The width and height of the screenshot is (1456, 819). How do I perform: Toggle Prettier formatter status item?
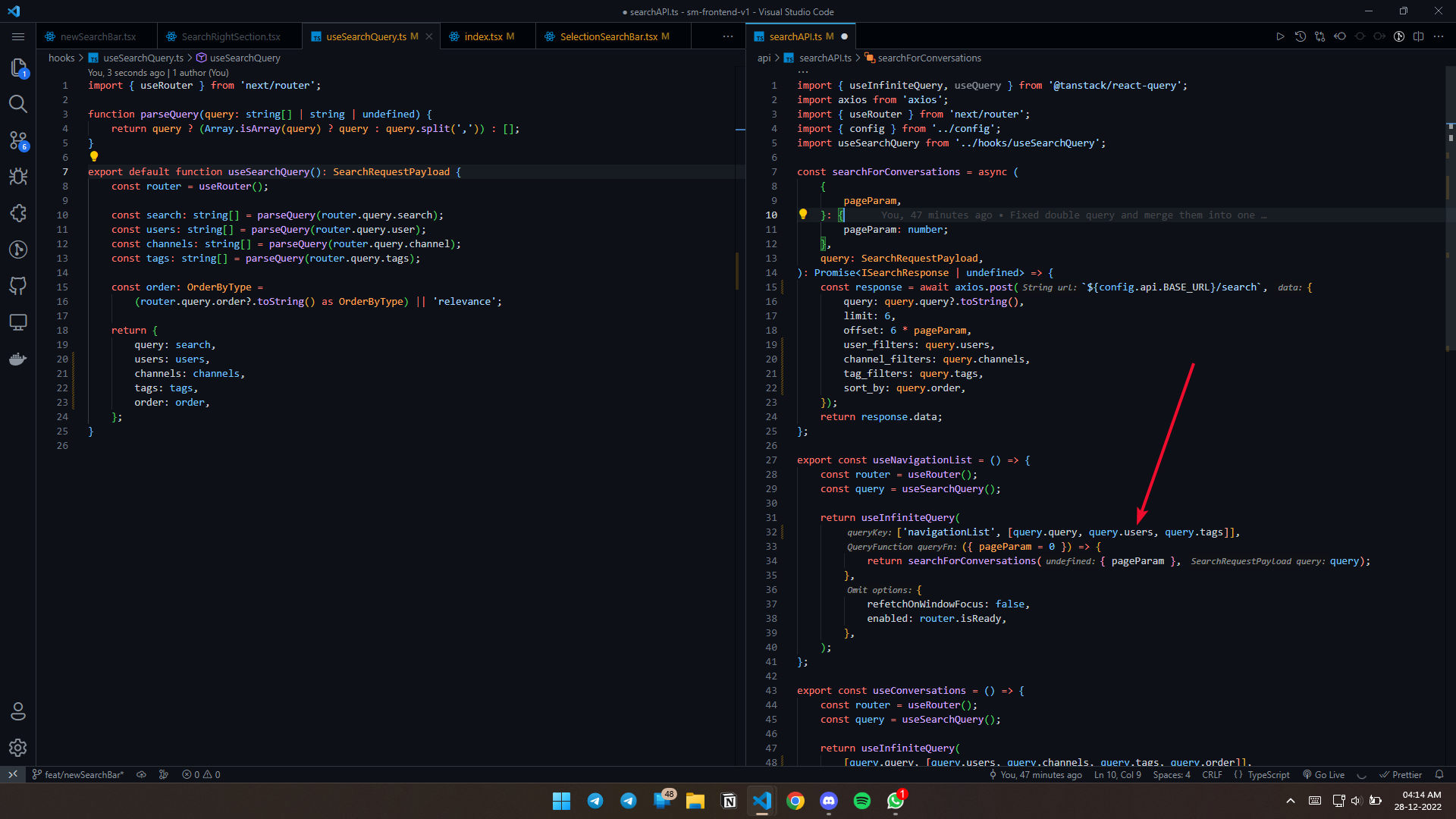[1401, 774]
